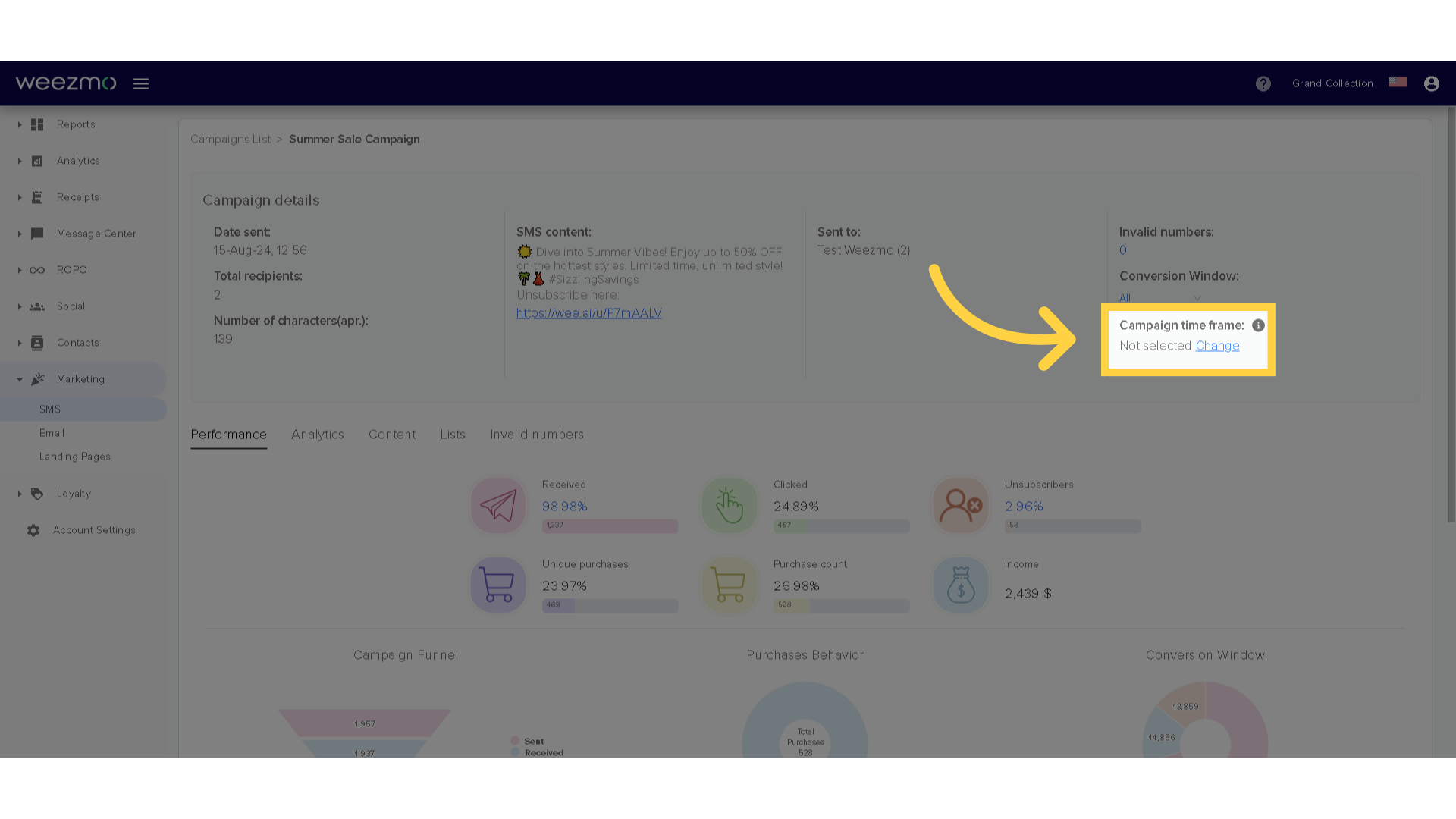
Task: Click the ROPO infinity icon
Action: point(37,270)
